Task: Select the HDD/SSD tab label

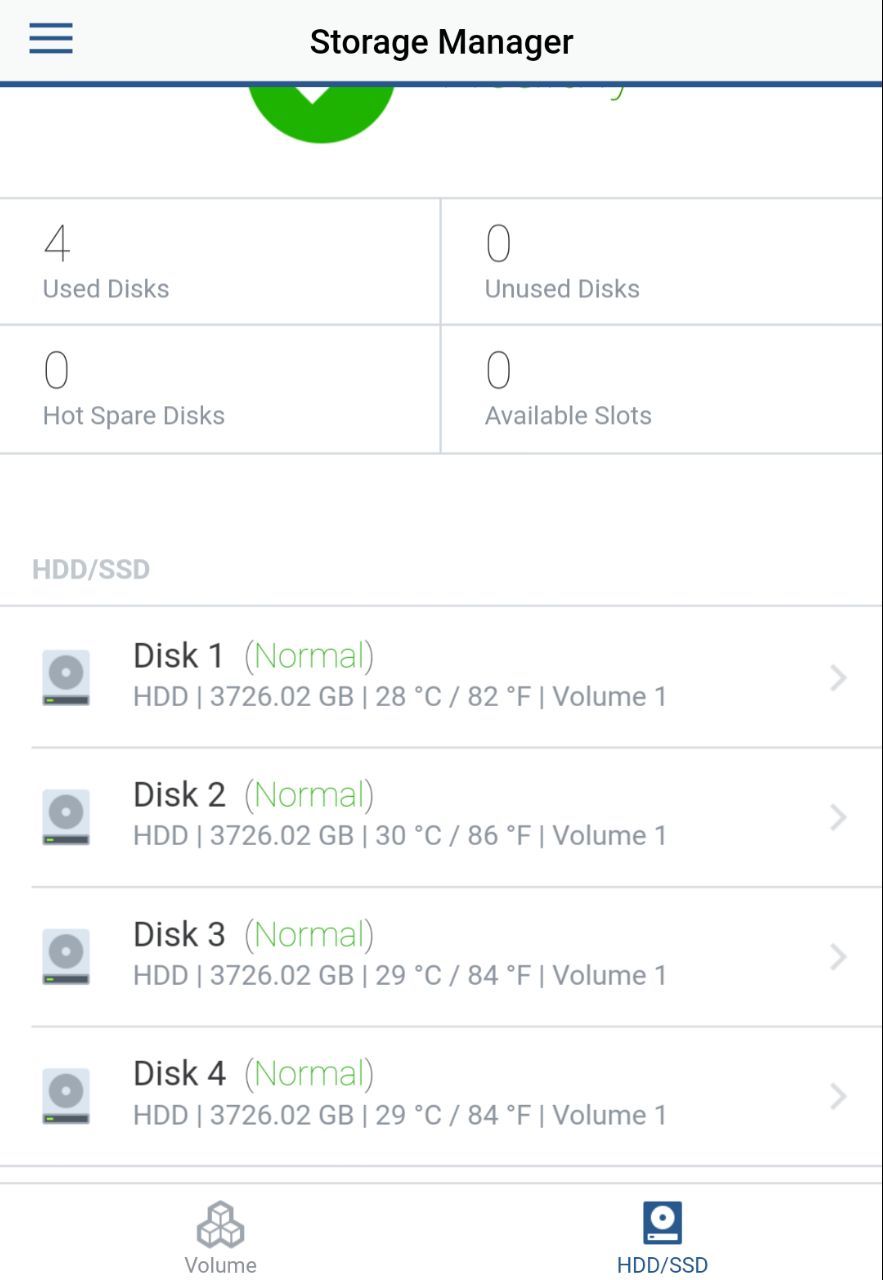Action: [x=662, y=1265]
